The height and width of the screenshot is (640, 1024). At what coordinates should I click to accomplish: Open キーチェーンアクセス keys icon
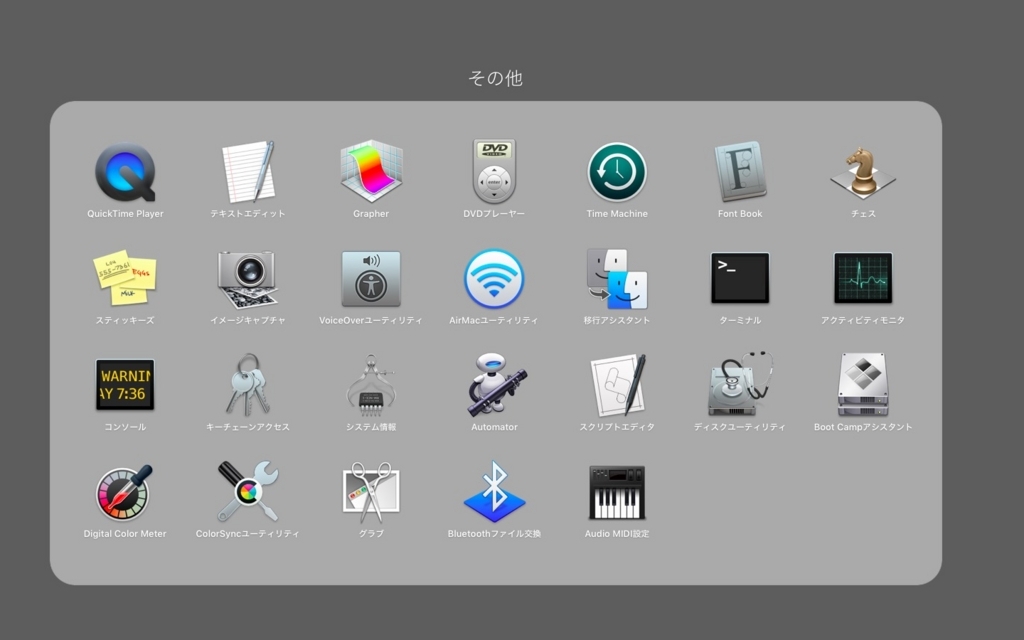click(x=248, y=385)
